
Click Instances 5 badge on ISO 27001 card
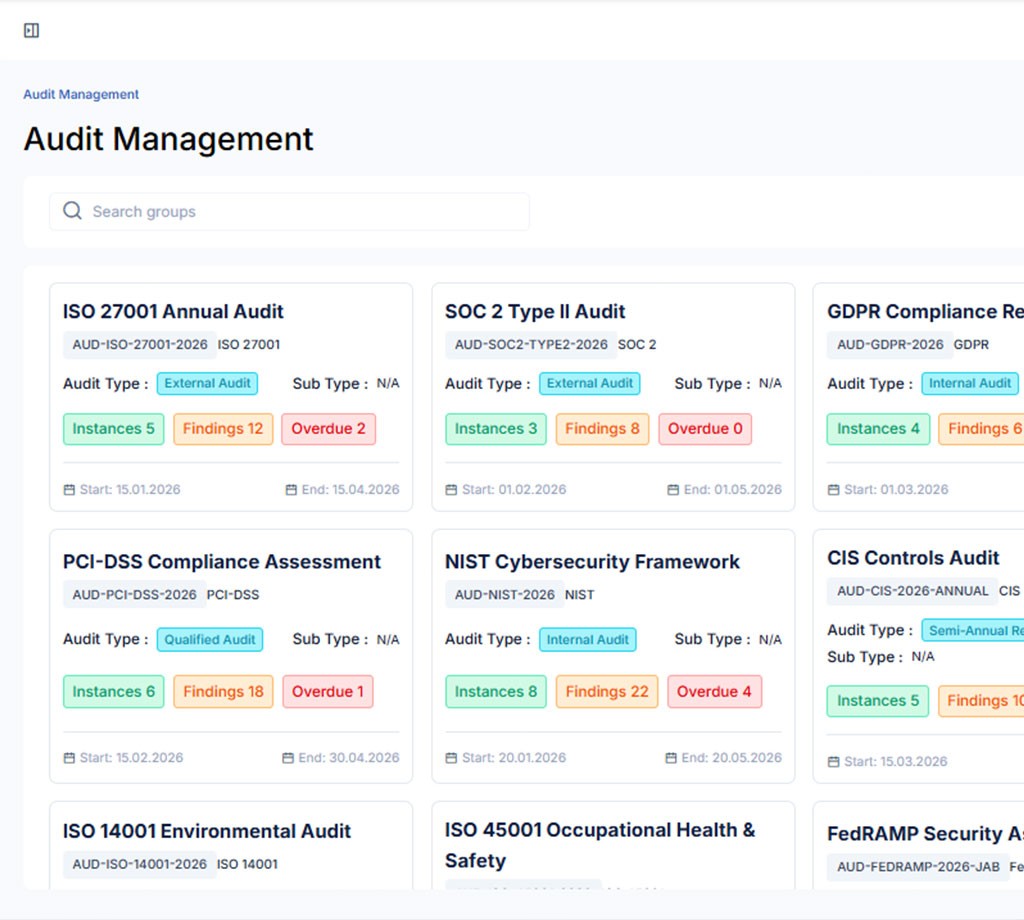114,429
